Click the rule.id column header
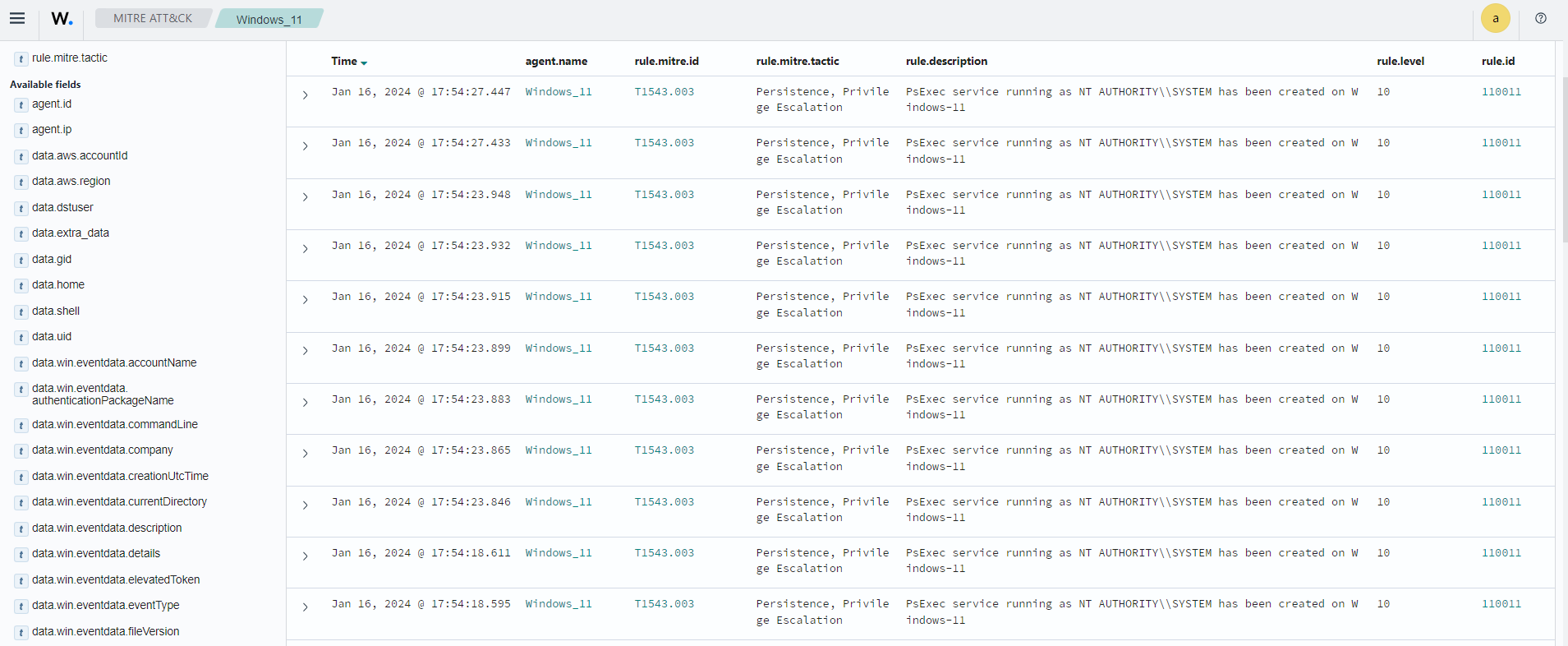This screenshot has width=1568, height=646. tap(1498, 62)
